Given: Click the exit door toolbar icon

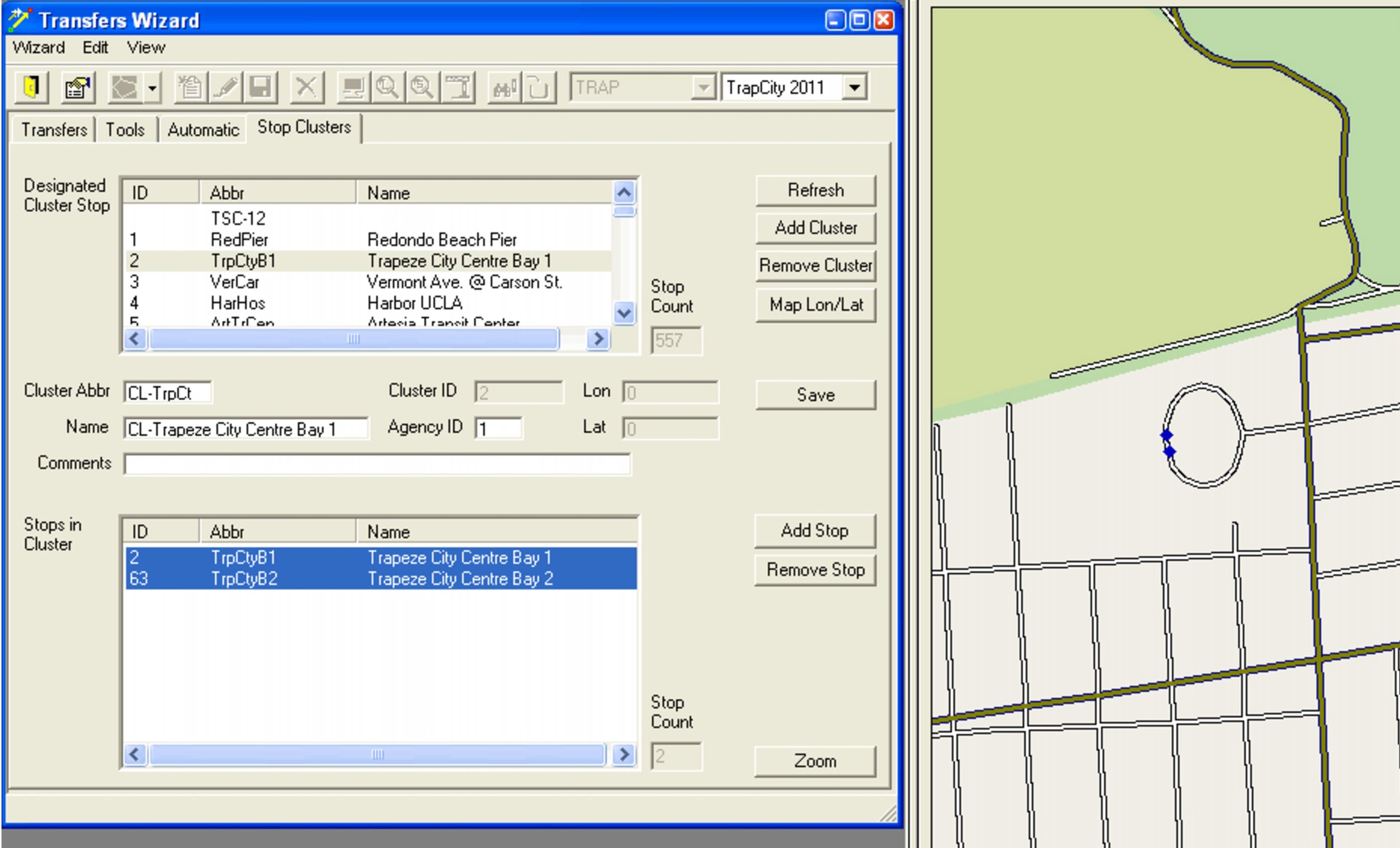Looking at the screenshot, I should click(31, 87).
